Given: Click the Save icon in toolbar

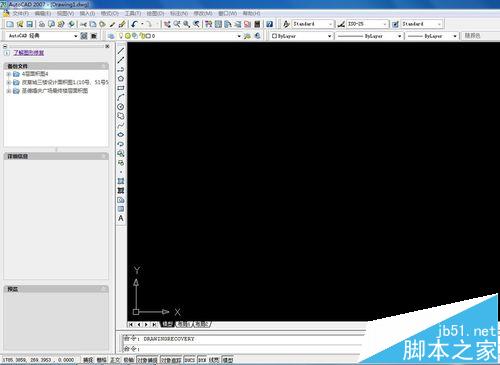Looking at the screenshot, I should 29,24.
